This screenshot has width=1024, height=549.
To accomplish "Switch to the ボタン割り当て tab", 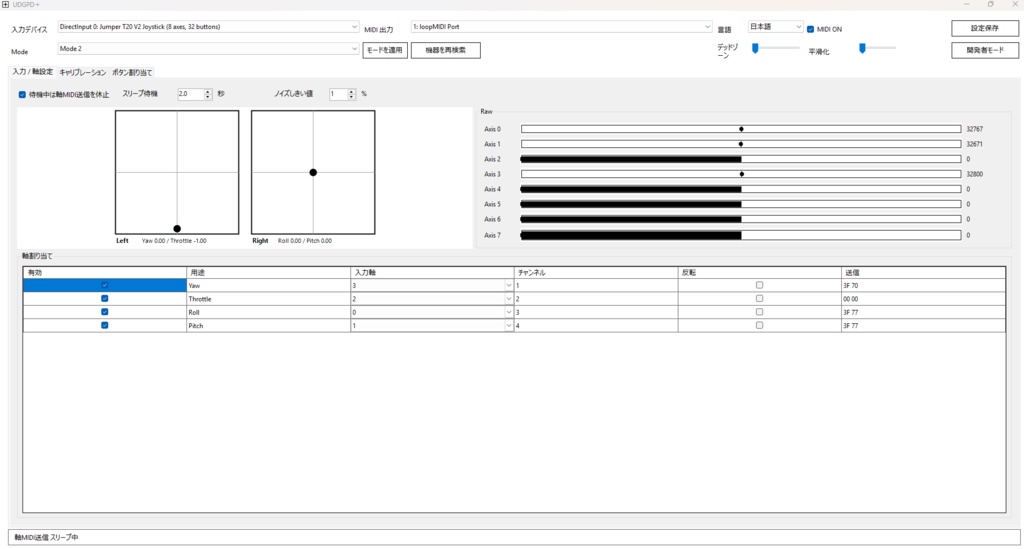I will 132,72.
